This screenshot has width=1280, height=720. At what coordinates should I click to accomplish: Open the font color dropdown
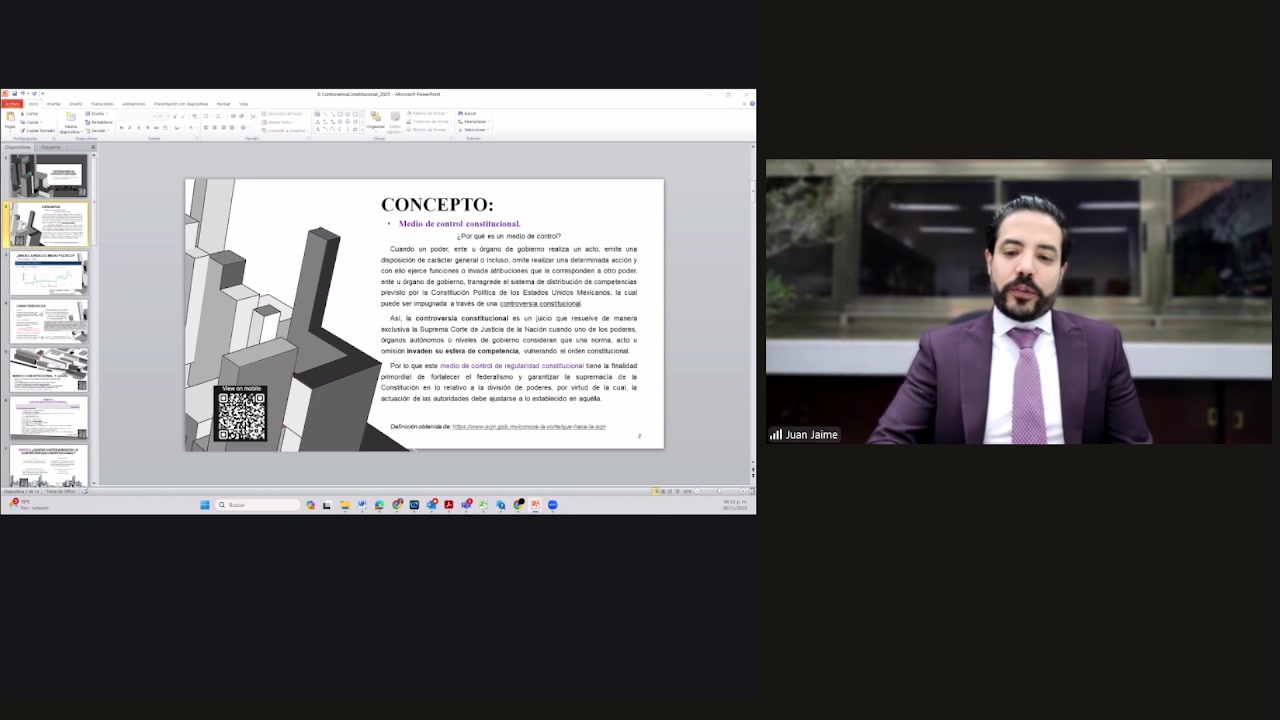tap(196, 128)
